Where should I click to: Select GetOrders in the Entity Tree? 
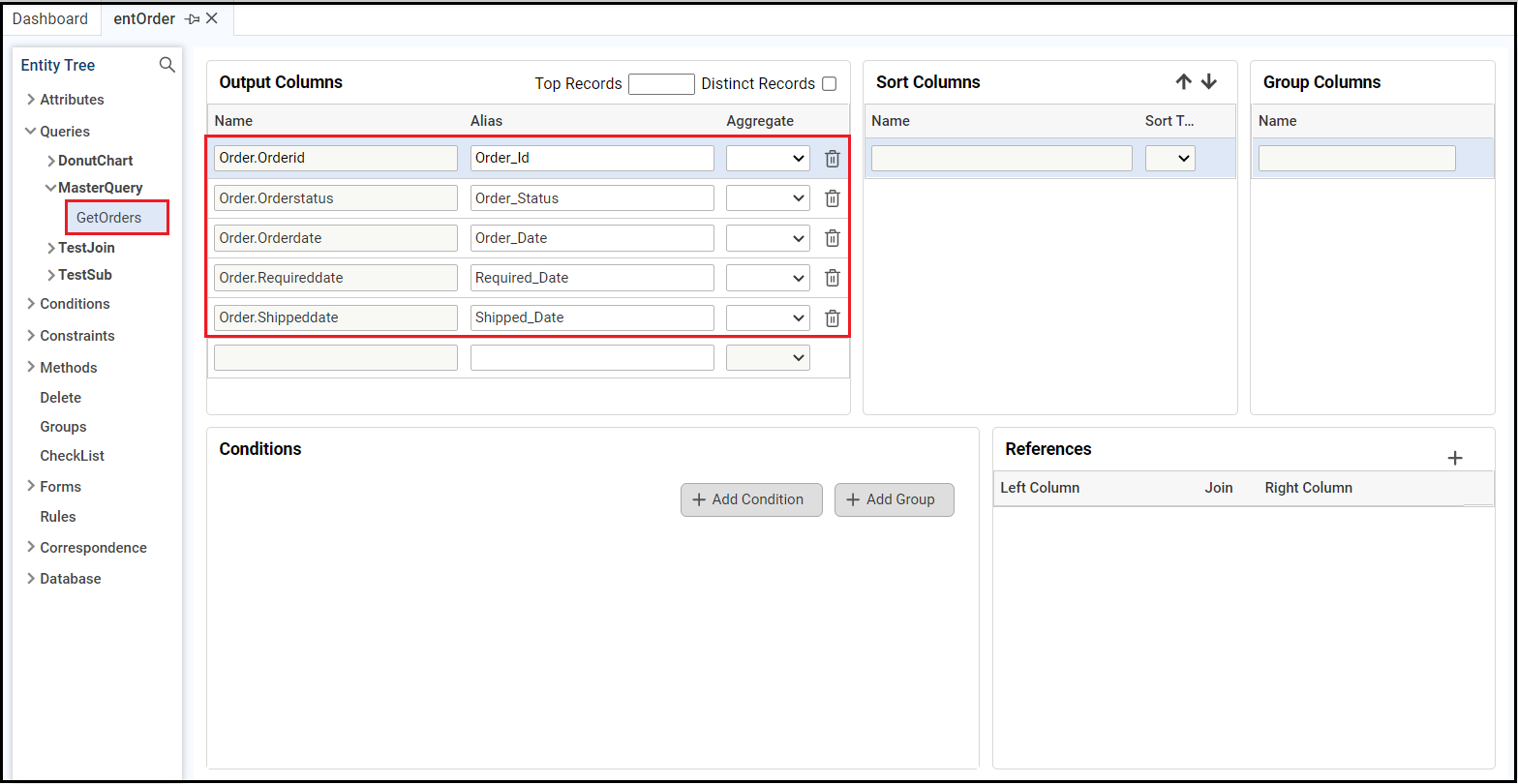tap(108, 218)
